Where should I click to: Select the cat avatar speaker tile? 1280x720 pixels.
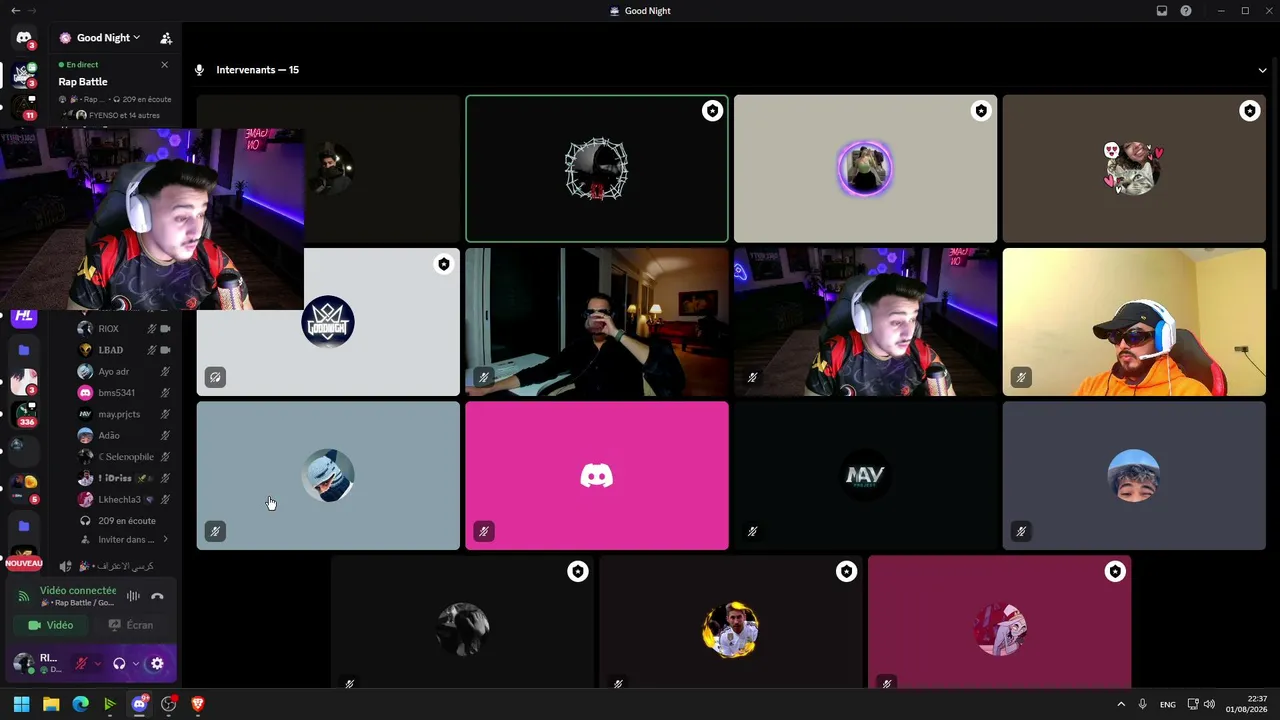point(1134,169)
